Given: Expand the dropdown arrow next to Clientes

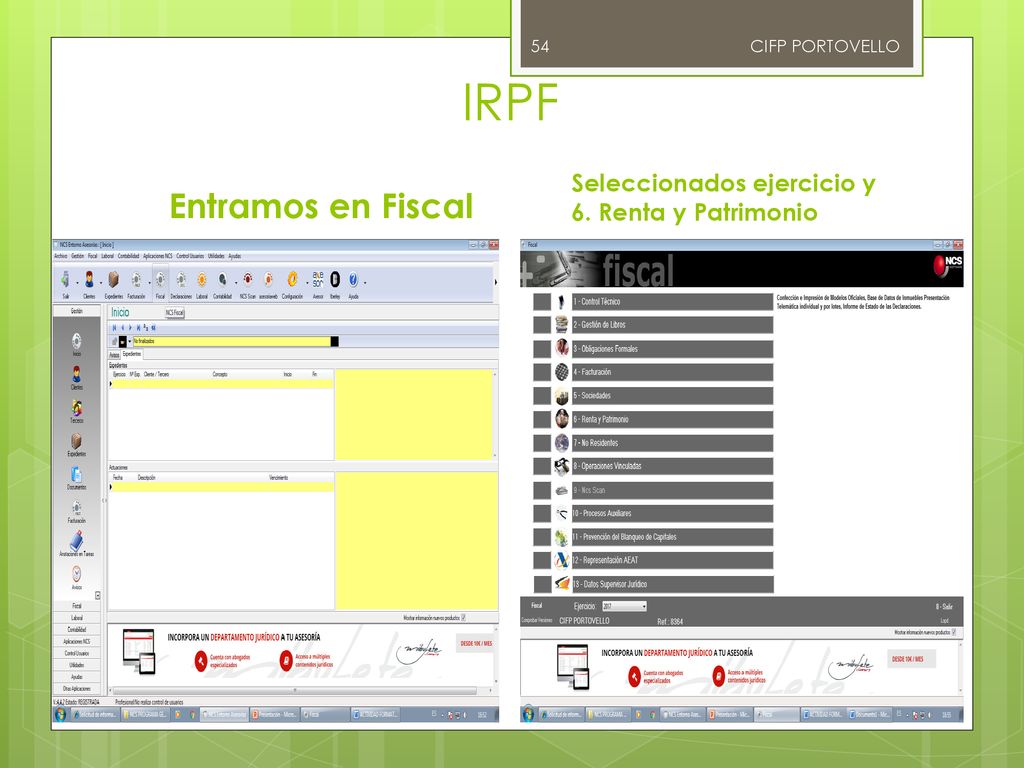Looking at the screenshot, I should point(101,283).
